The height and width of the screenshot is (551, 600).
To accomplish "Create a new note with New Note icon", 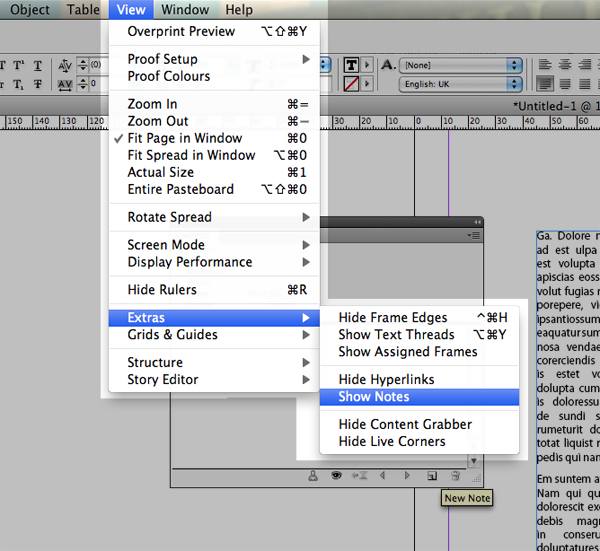I will click(x=432, y=476).
